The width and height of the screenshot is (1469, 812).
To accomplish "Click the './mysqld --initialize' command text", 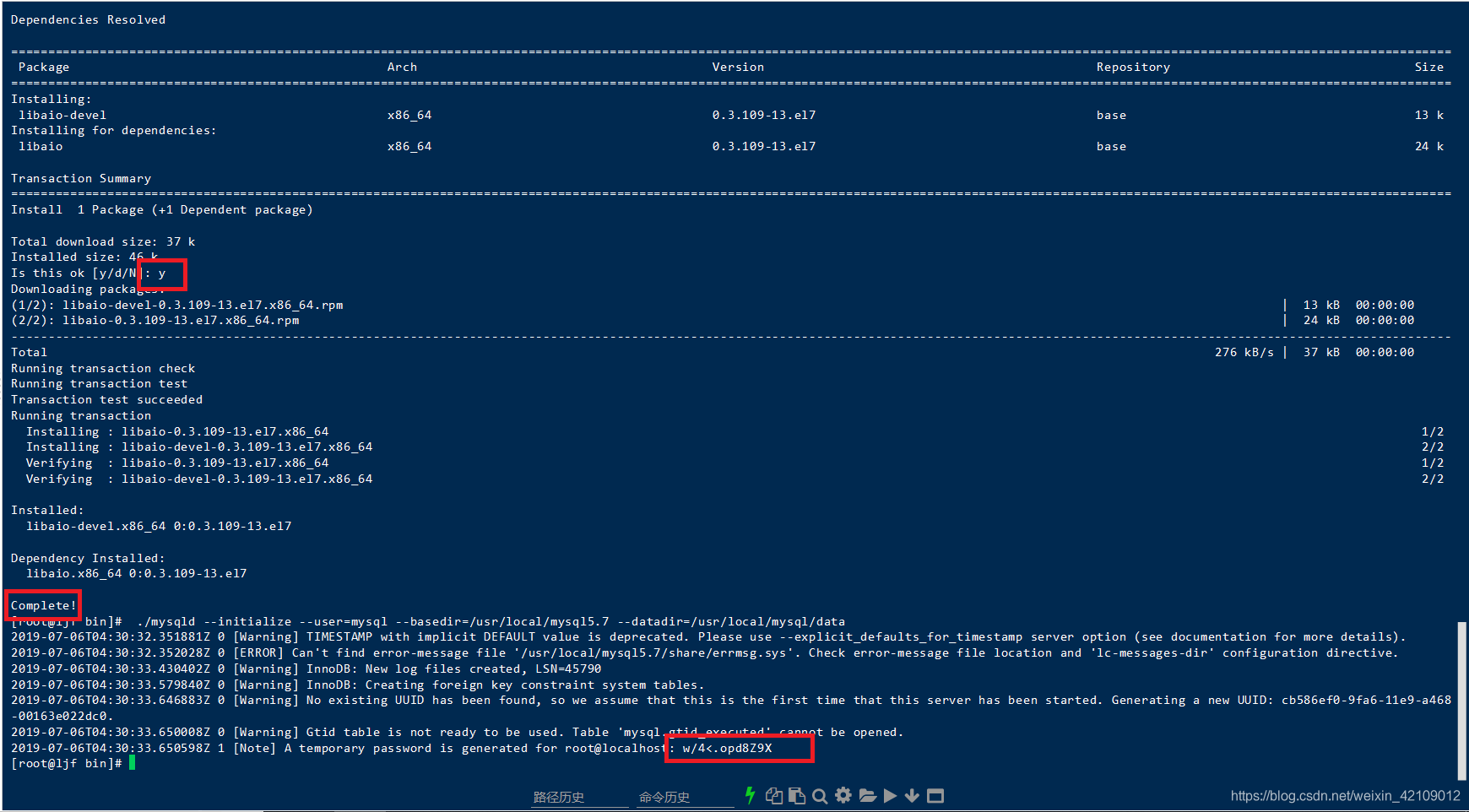I will pos(491,621).
